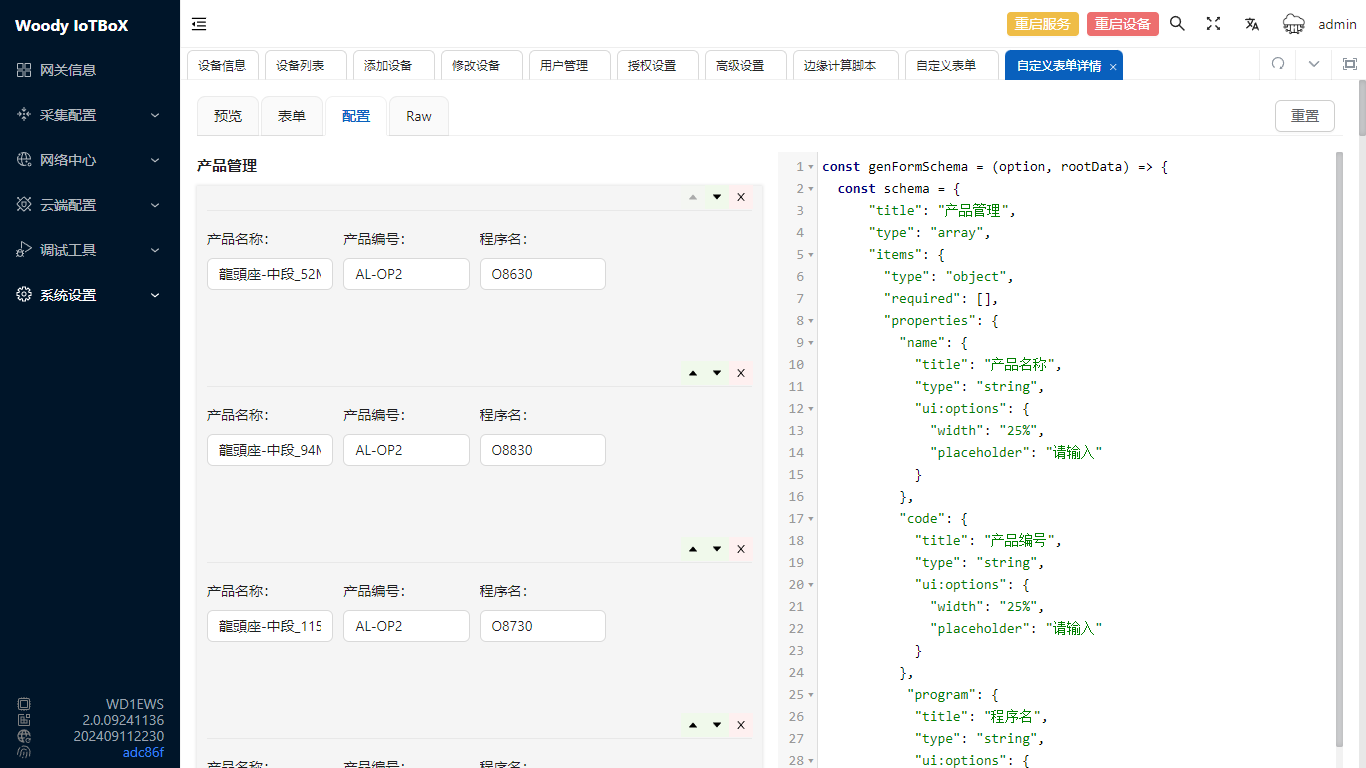Open 网关信息 in the sidebar
This screenshot has height=768, width=1366.
click(x=68, y=70)
